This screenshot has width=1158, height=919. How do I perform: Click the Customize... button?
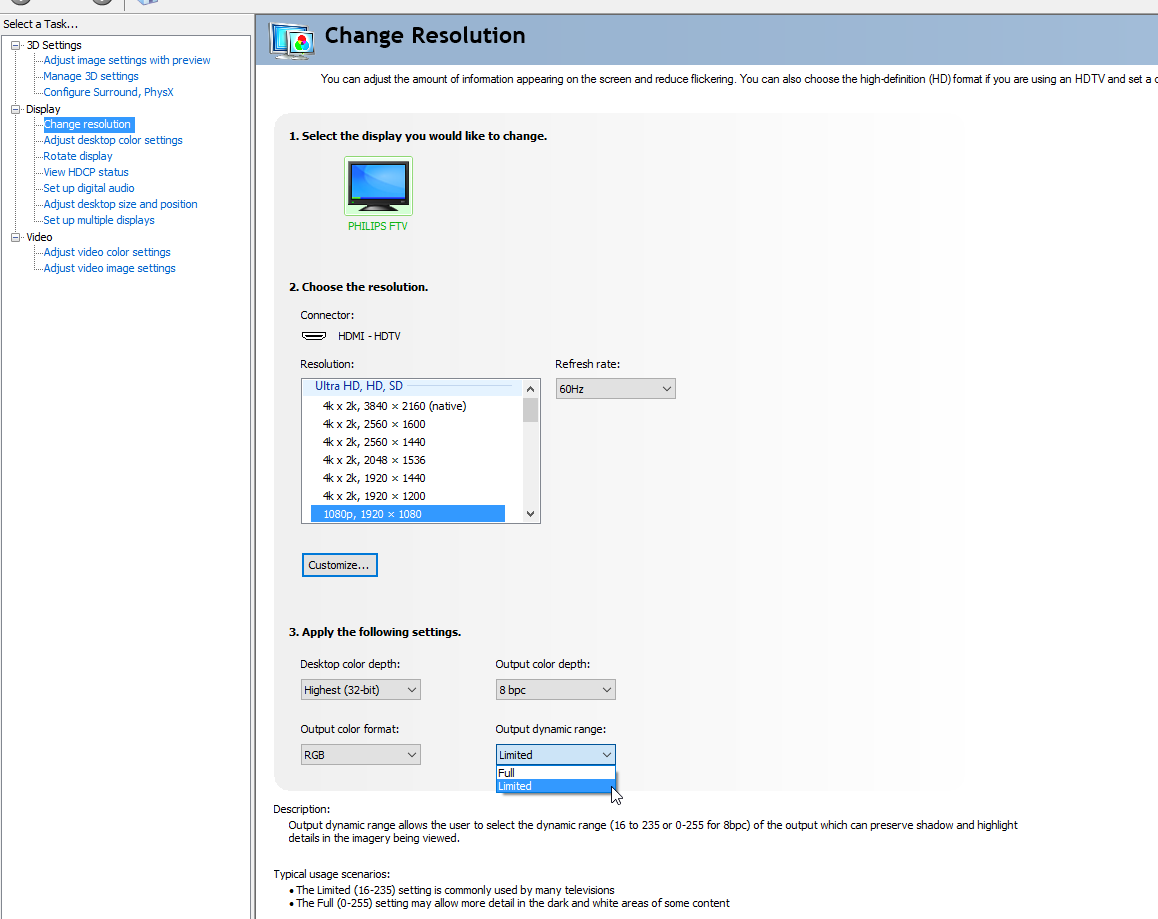340,565
